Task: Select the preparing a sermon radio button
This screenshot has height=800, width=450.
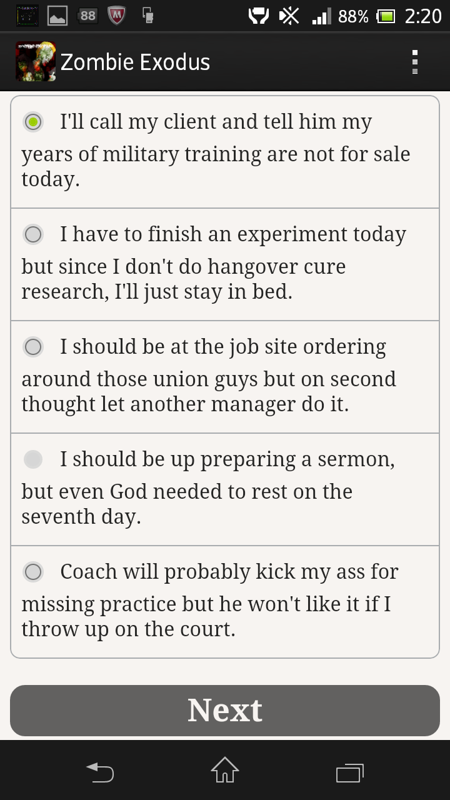Action: point(33,460)
